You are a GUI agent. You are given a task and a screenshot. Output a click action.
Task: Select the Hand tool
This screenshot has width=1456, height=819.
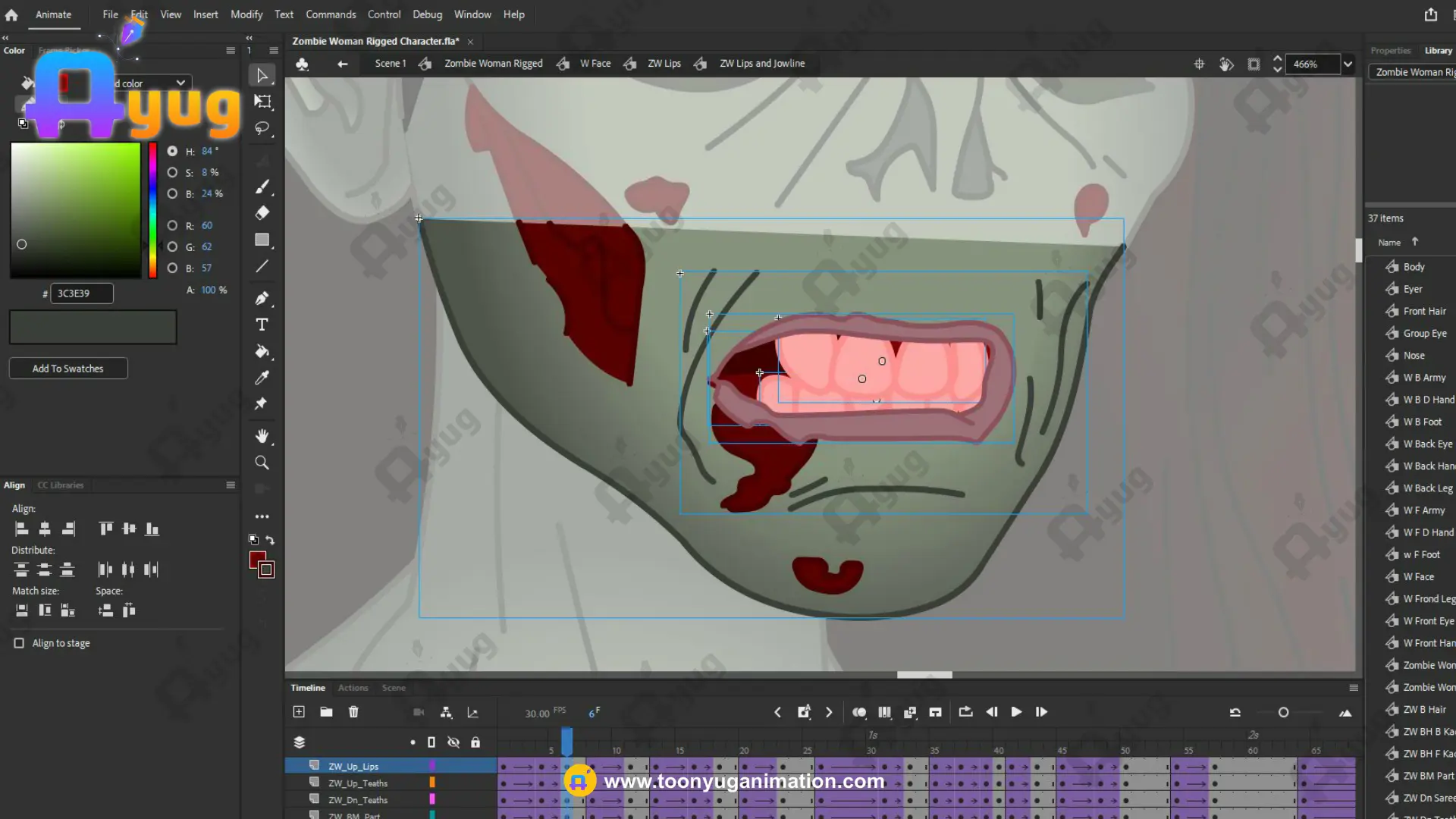point(262,436)
